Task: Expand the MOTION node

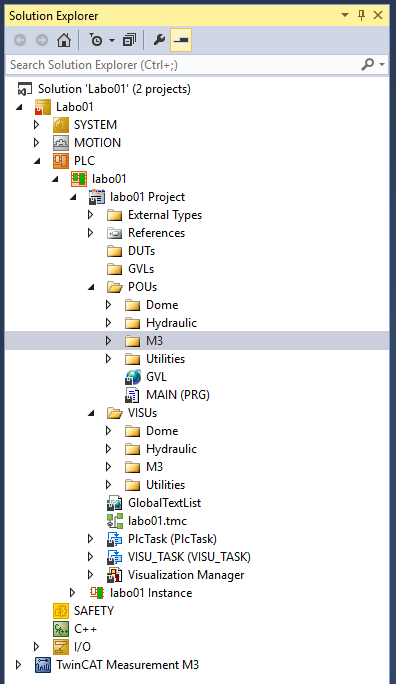Action: pos(37,143)
